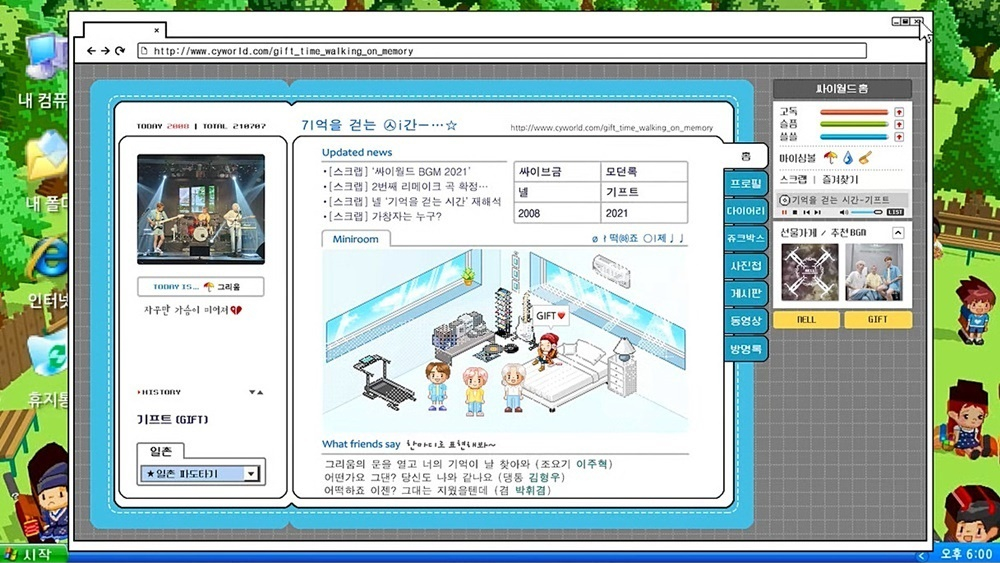Click the up arrow next to 슬픔
The width and height of the screenshot is (1000, 563).
899,124
